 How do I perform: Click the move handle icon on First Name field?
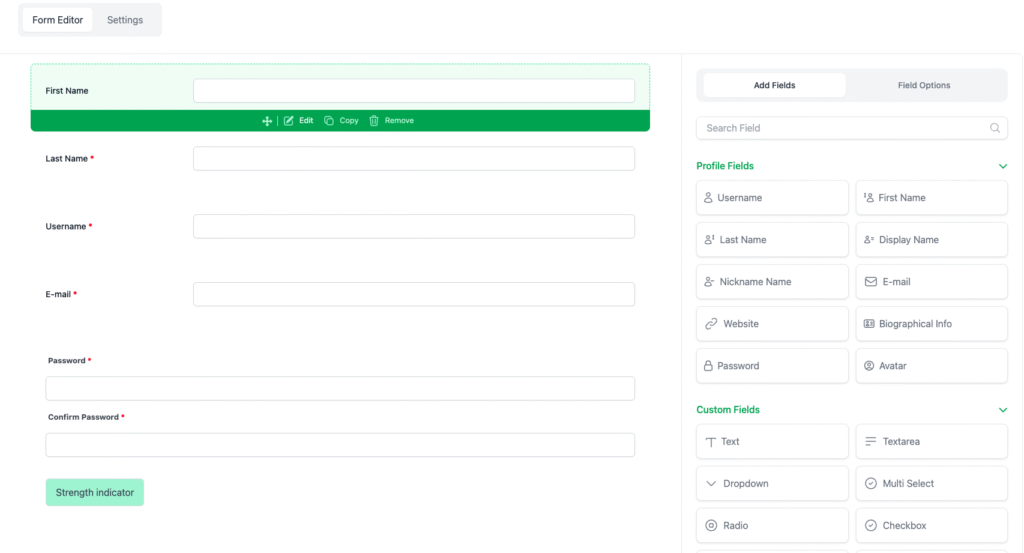tap(267, 121)
